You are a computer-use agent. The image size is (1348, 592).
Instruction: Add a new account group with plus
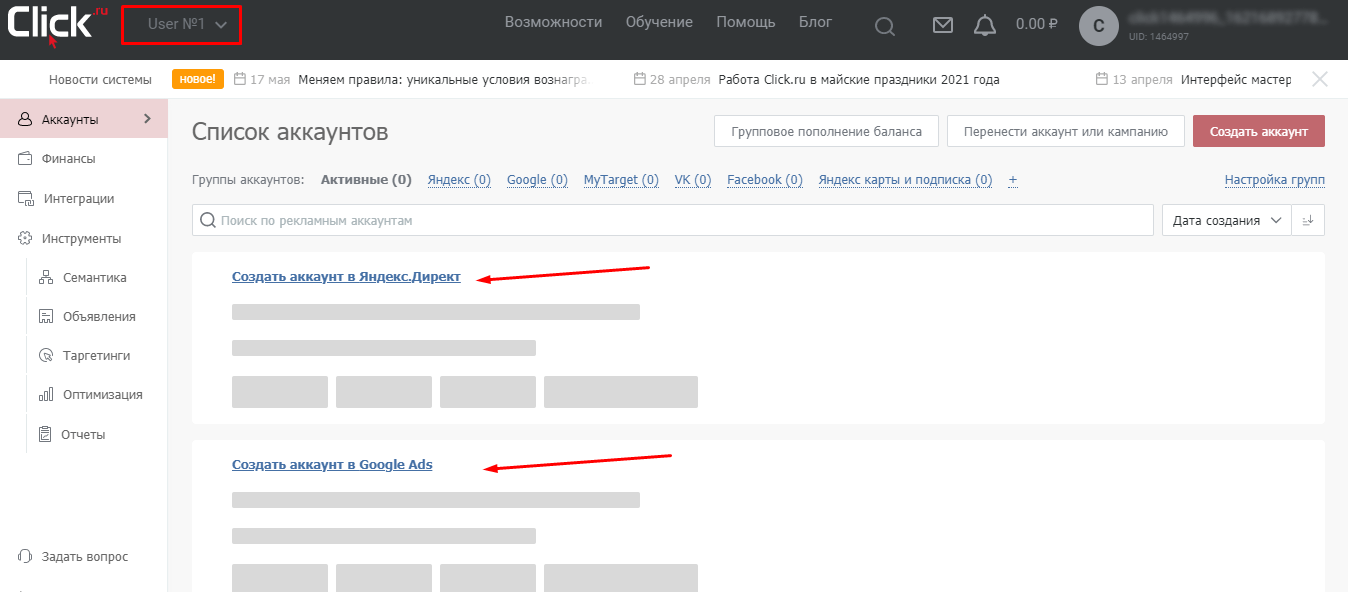coord(1012,180)
